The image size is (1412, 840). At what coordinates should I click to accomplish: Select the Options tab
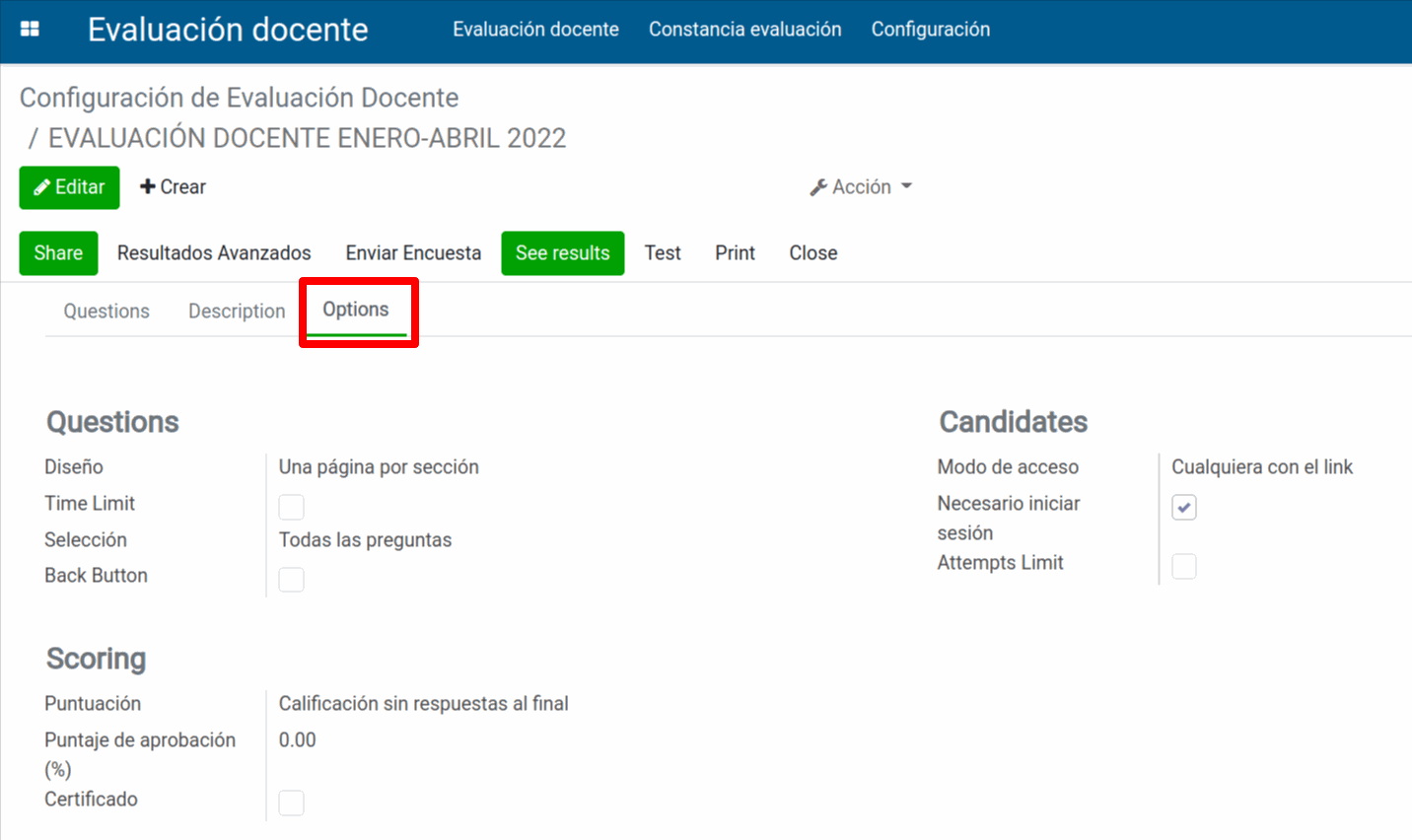[356, 310]
